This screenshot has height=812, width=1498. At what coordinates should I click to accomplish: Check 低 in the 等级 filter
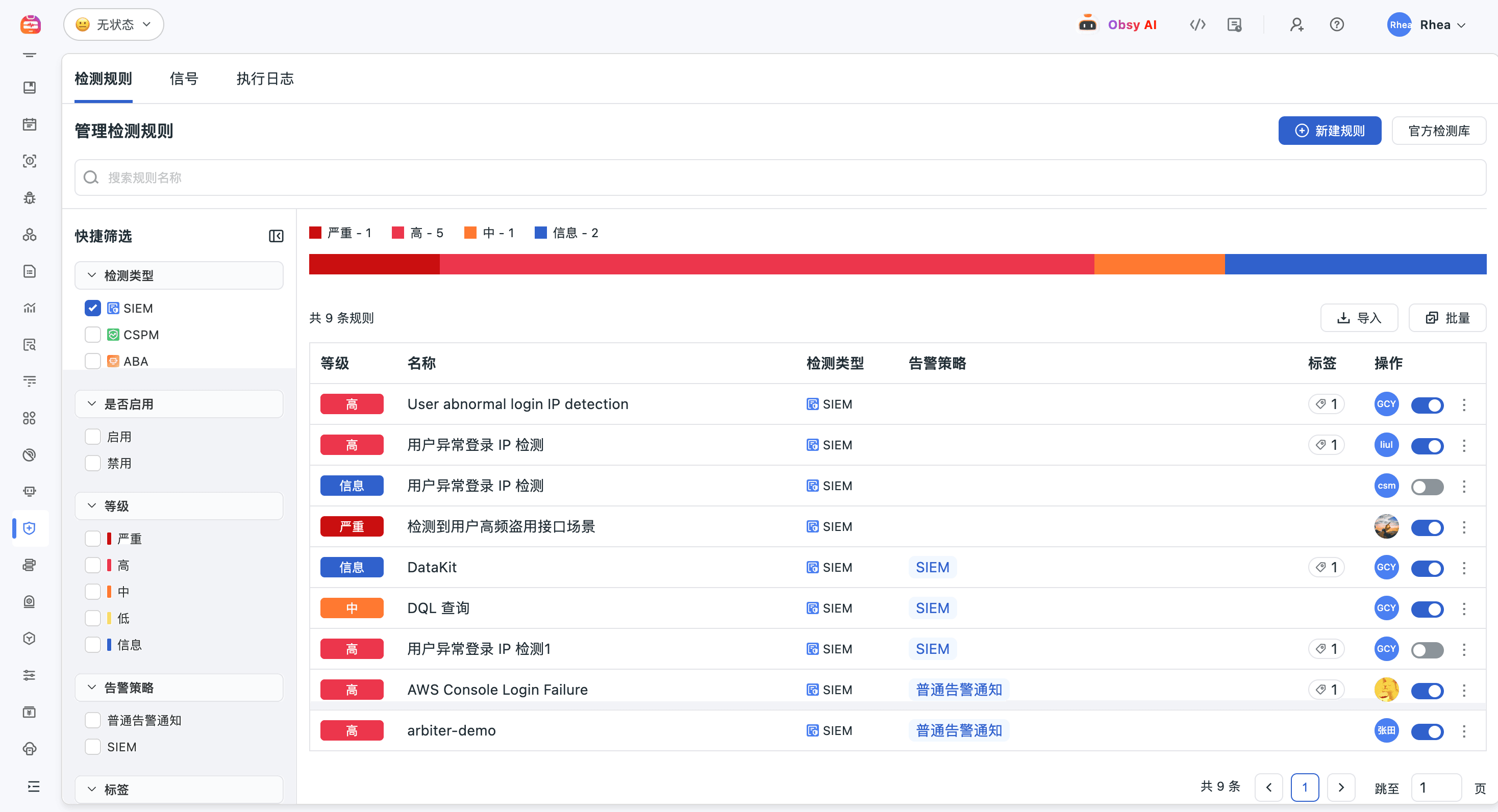(92, 618)
